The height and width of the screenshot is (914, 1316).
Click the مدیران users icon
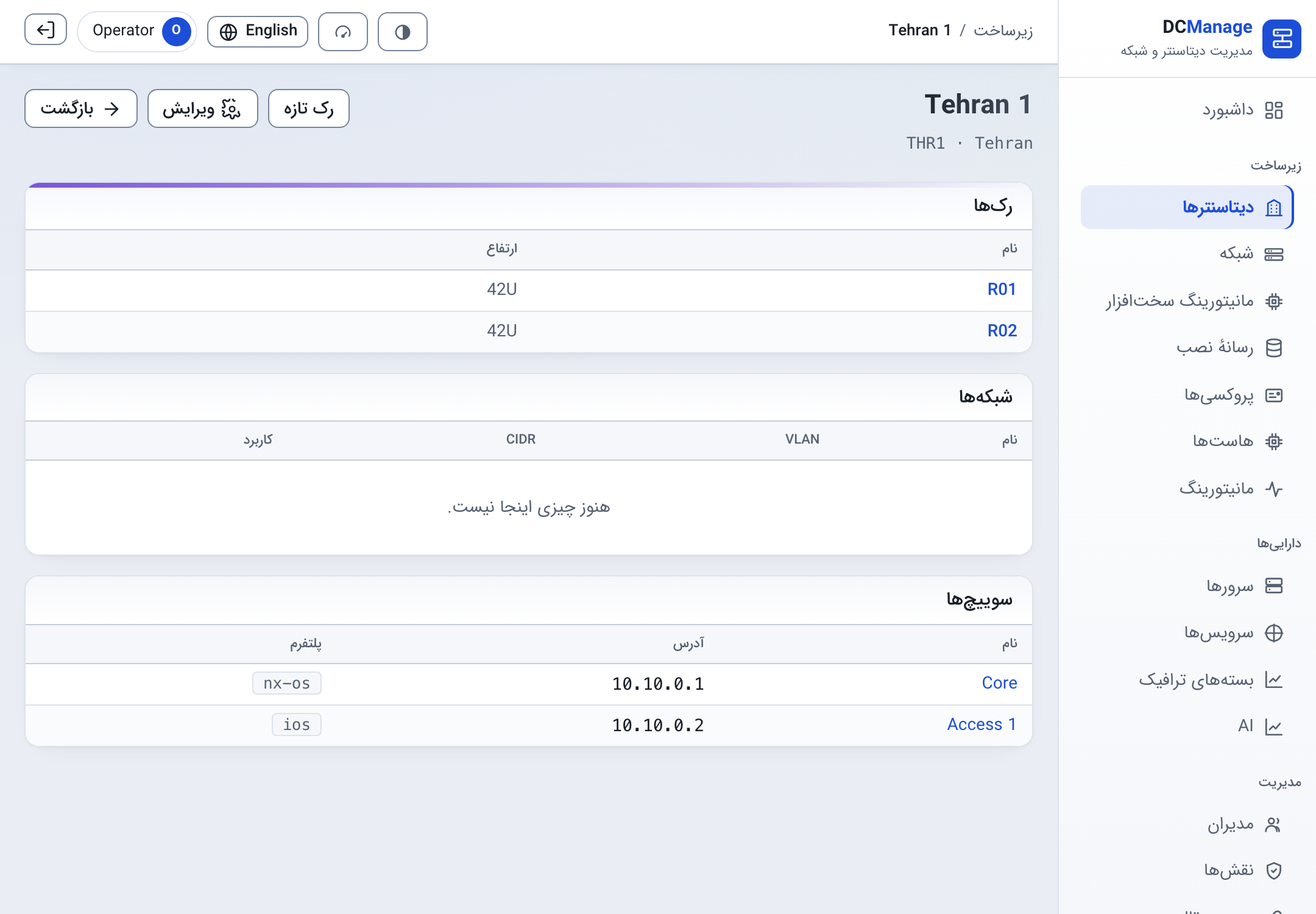coord(1274,824)
